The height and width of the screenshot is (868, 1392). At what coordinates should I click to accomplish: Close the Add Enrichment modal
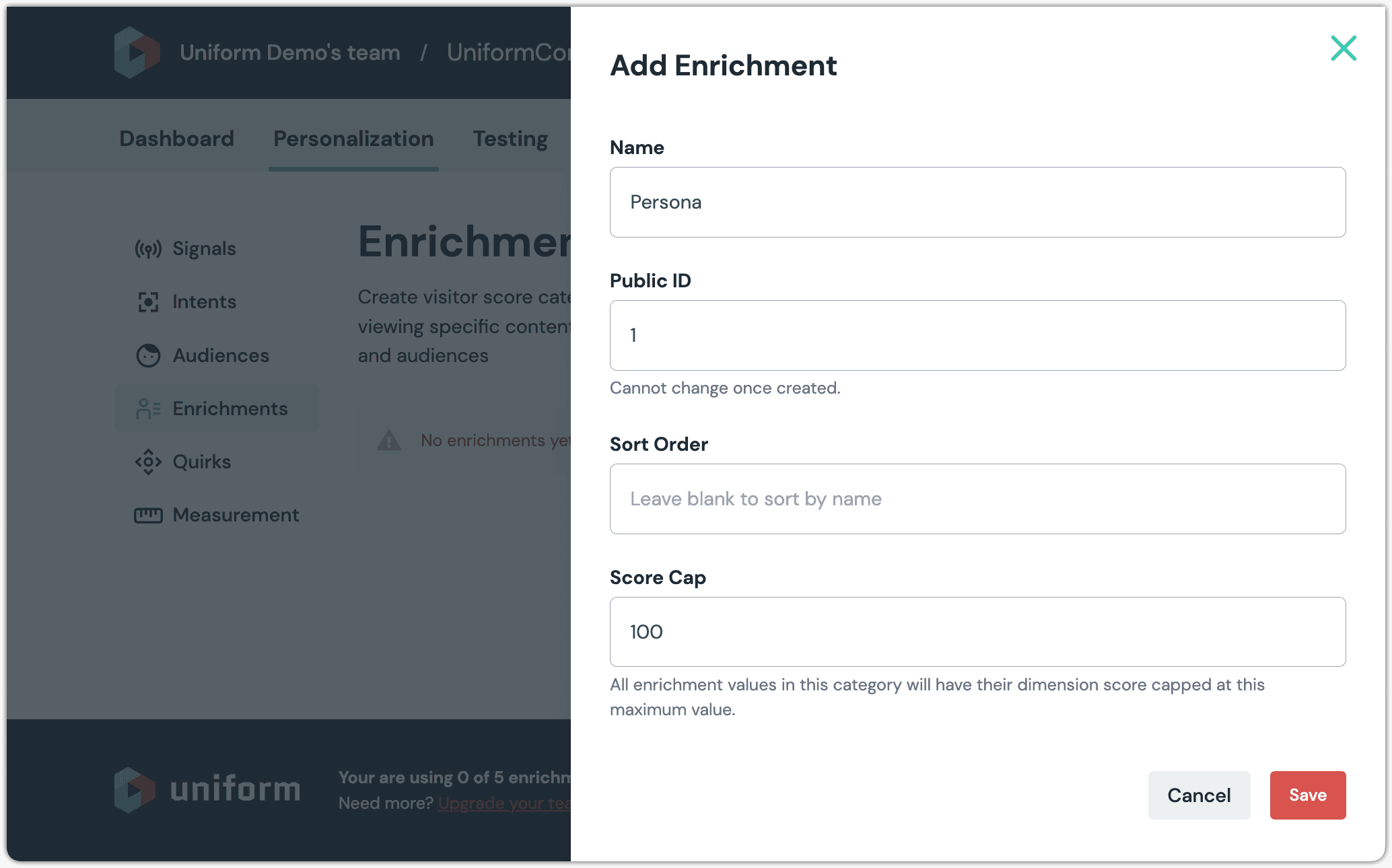(x=1343, y=48)
